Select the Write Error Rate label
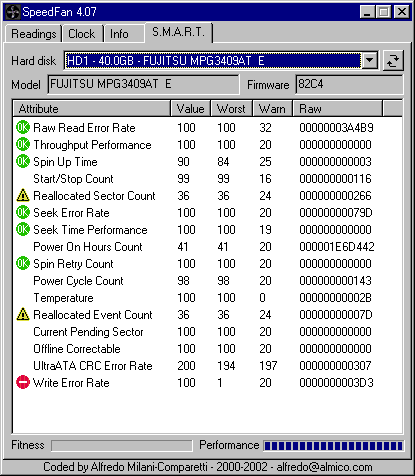The width and height of the screenshot is (415, 476). pyautogui.click(x=71, y=383)
